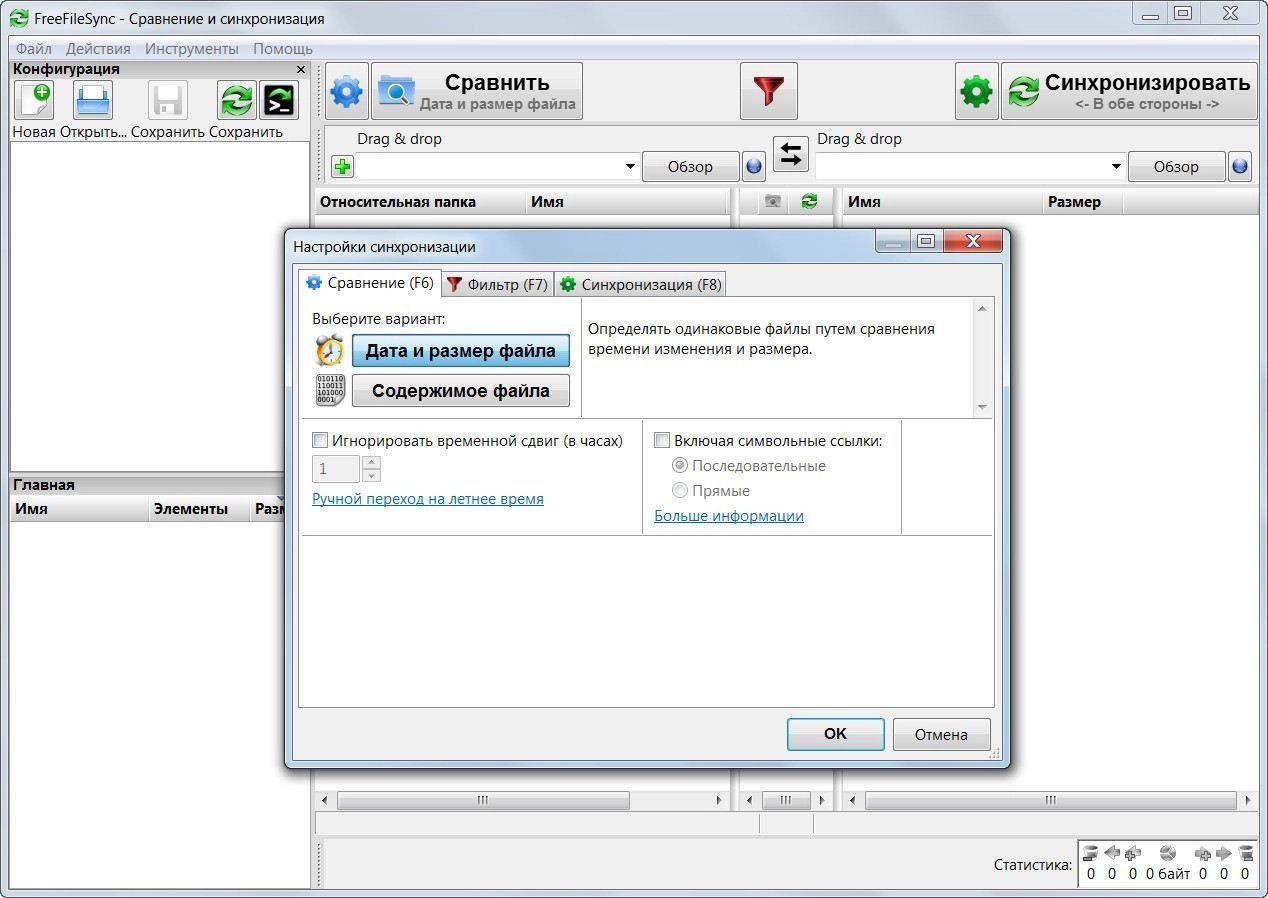Click right folder cloud/globe icon
This screenshot has height=898, width=1268.
(x=1240, y=167)
